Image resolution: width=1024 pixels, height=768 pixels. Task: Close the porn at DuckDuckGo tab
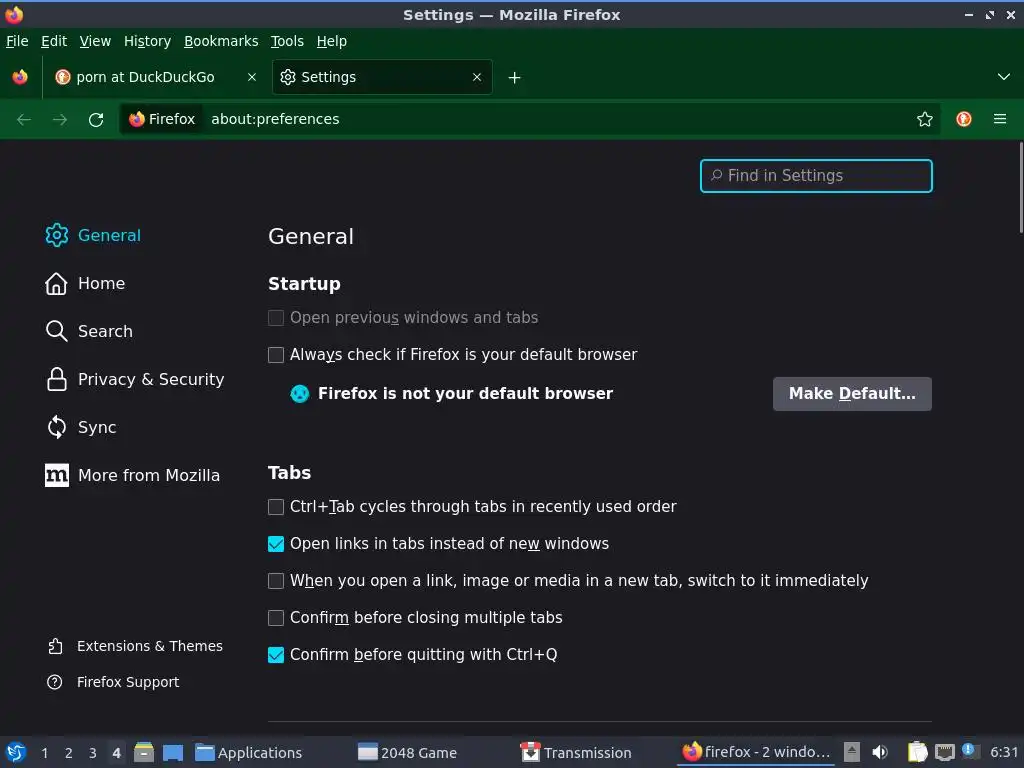pyautogui.click(x=251, y=77)
